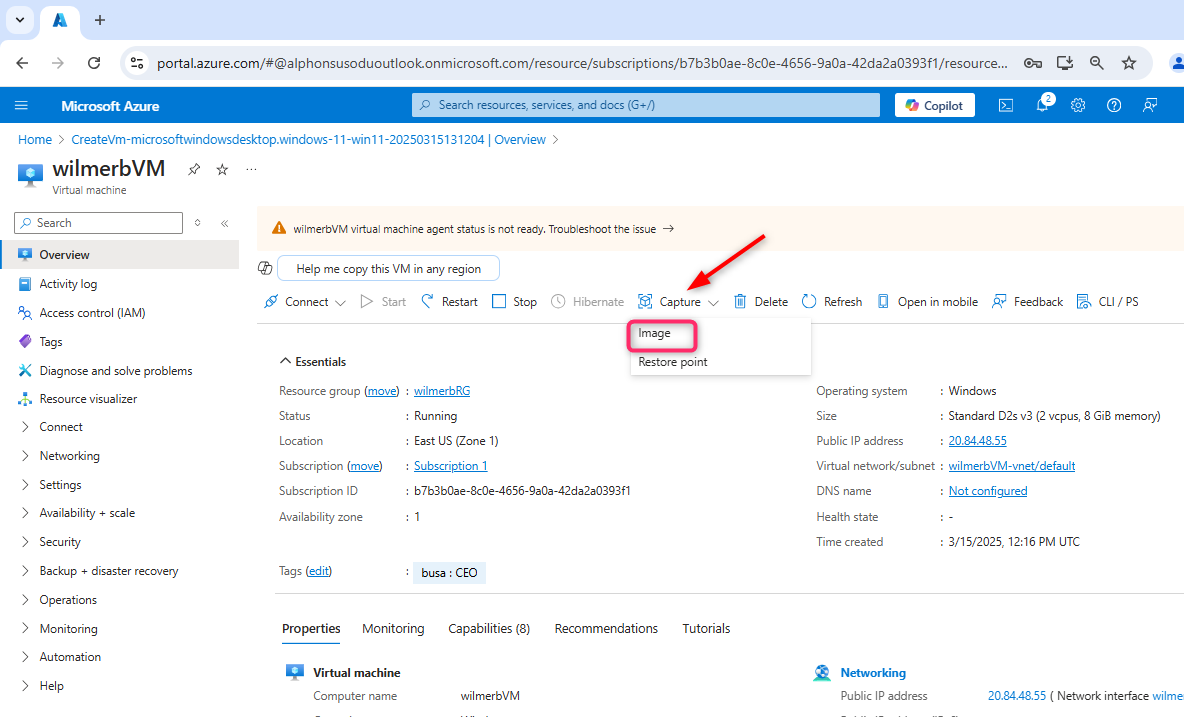Add wilmerbVM to favorites star
The height and width of the screenshot is (717, 1184).
click(222, 170)
